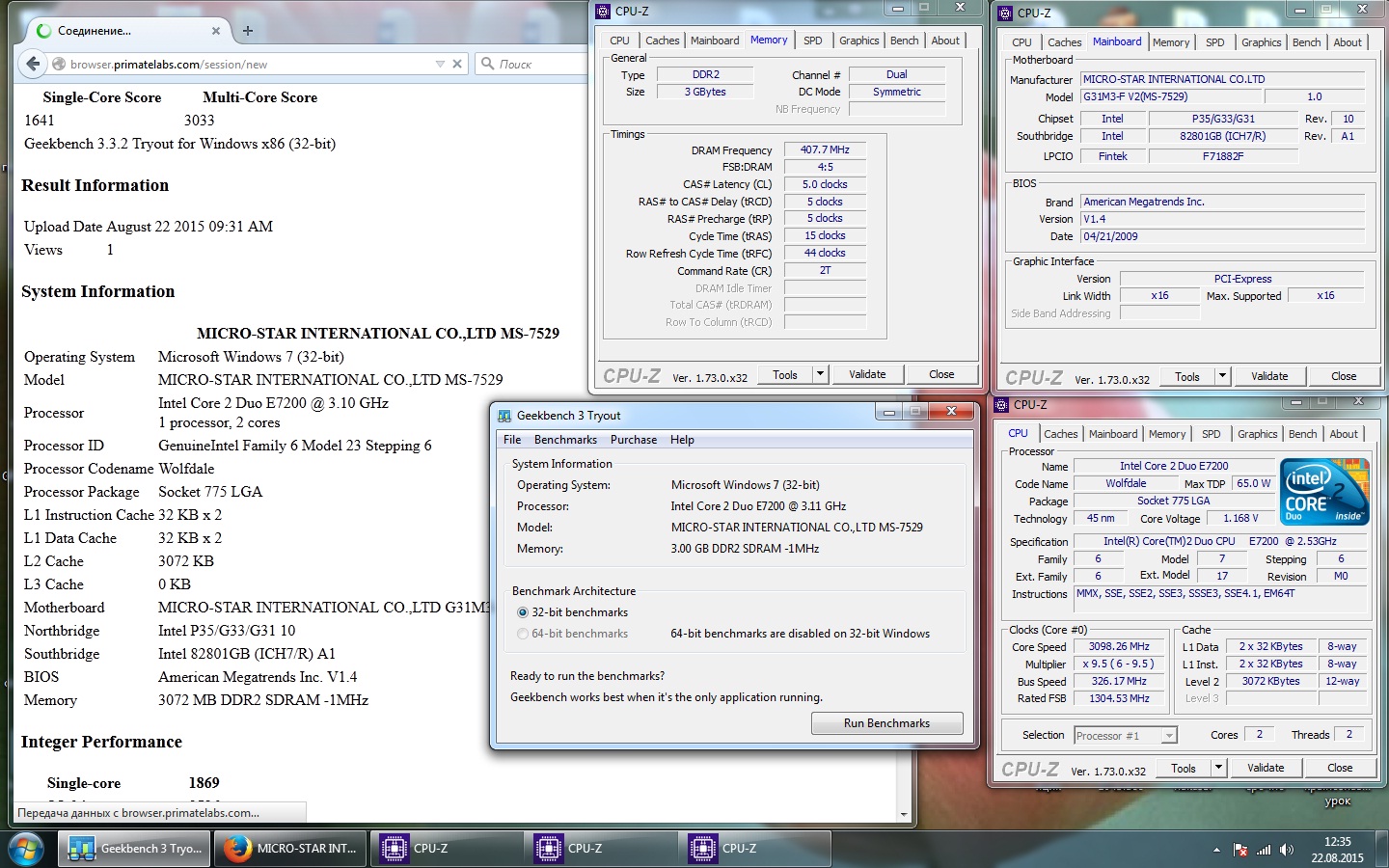Open the About tab in the CPU-Z Mainboard window
Screen dimensions: 1389x868
pos(1348,42)
